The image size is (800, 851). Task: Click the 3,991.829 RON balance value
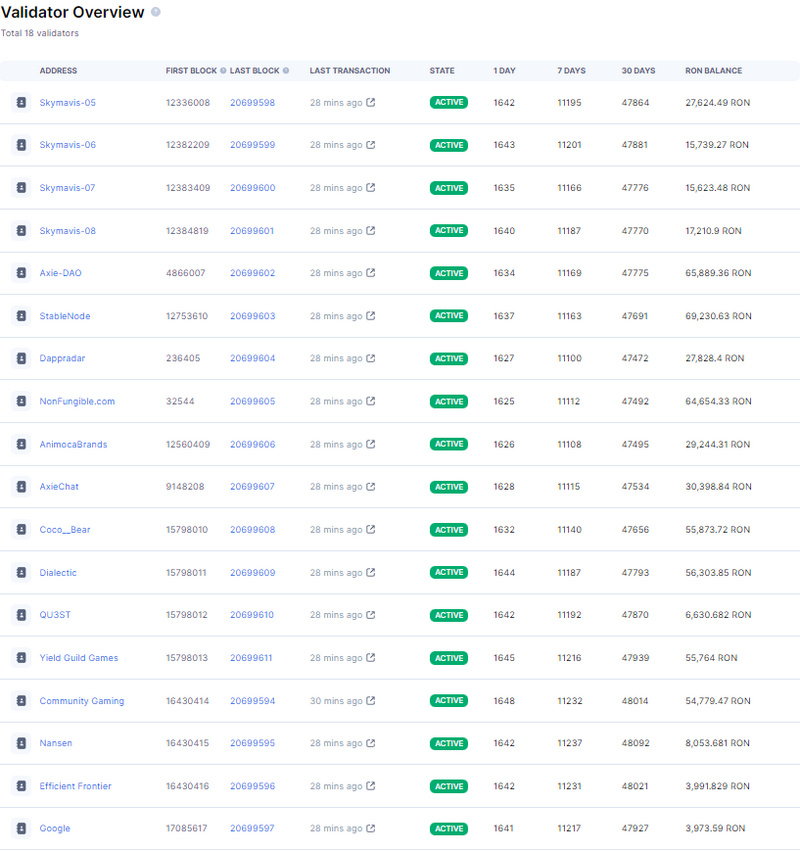[x=717, y=786]
